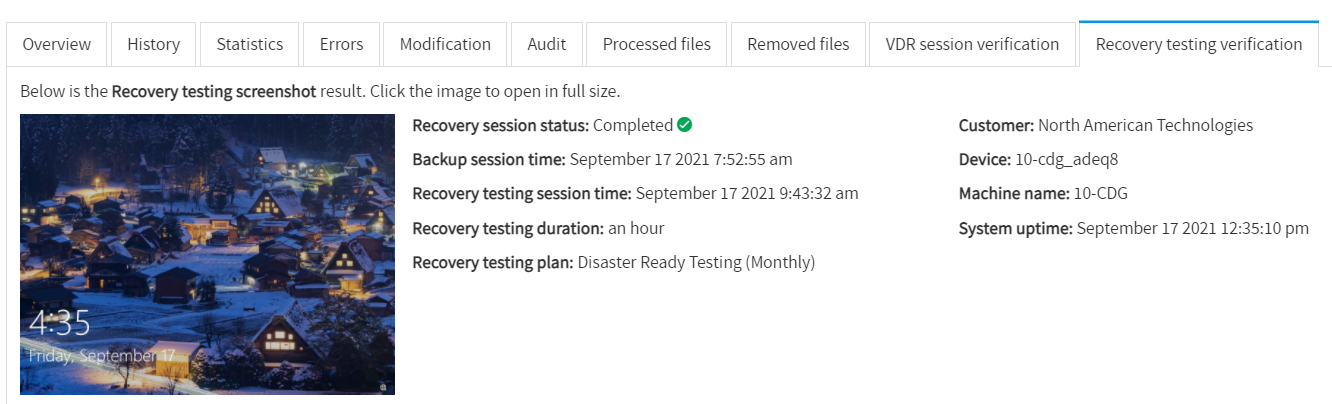Click the device name 10-cdg_adeq8
1332x404 pixels.
click(x=1067, y=159)
